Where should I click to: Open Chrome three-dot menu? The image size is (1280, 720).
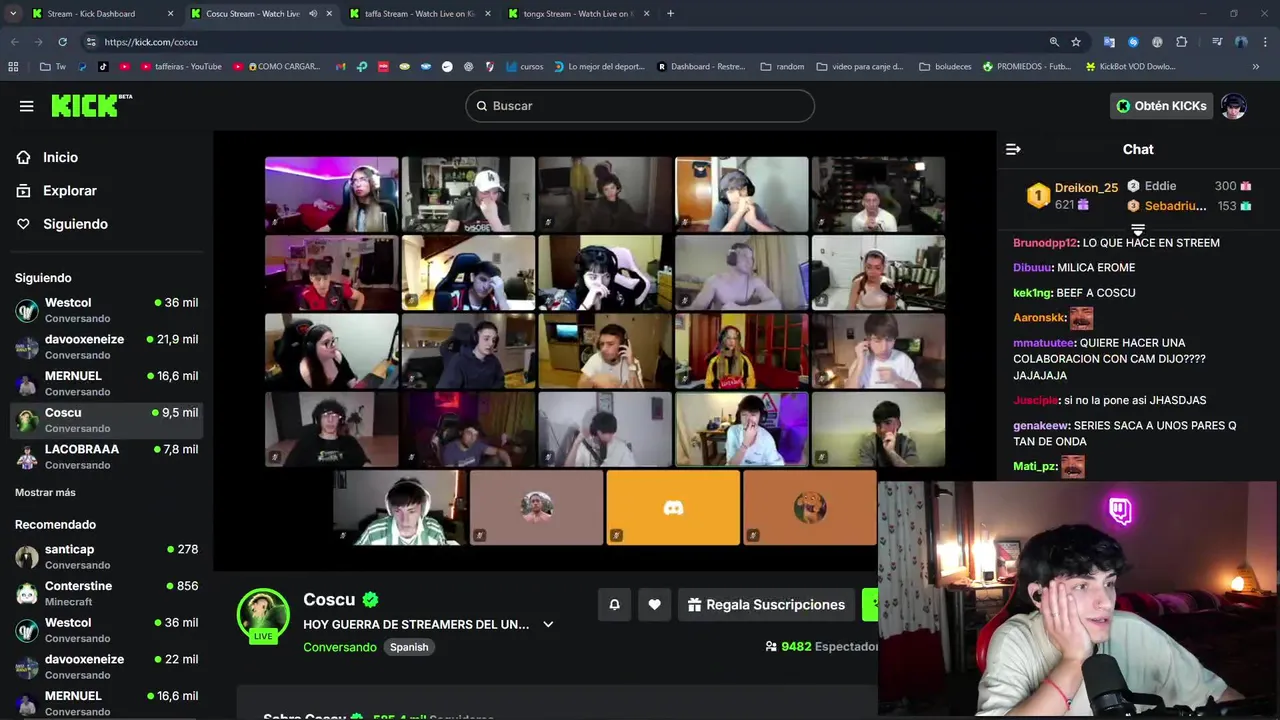tap(1264, 42)
